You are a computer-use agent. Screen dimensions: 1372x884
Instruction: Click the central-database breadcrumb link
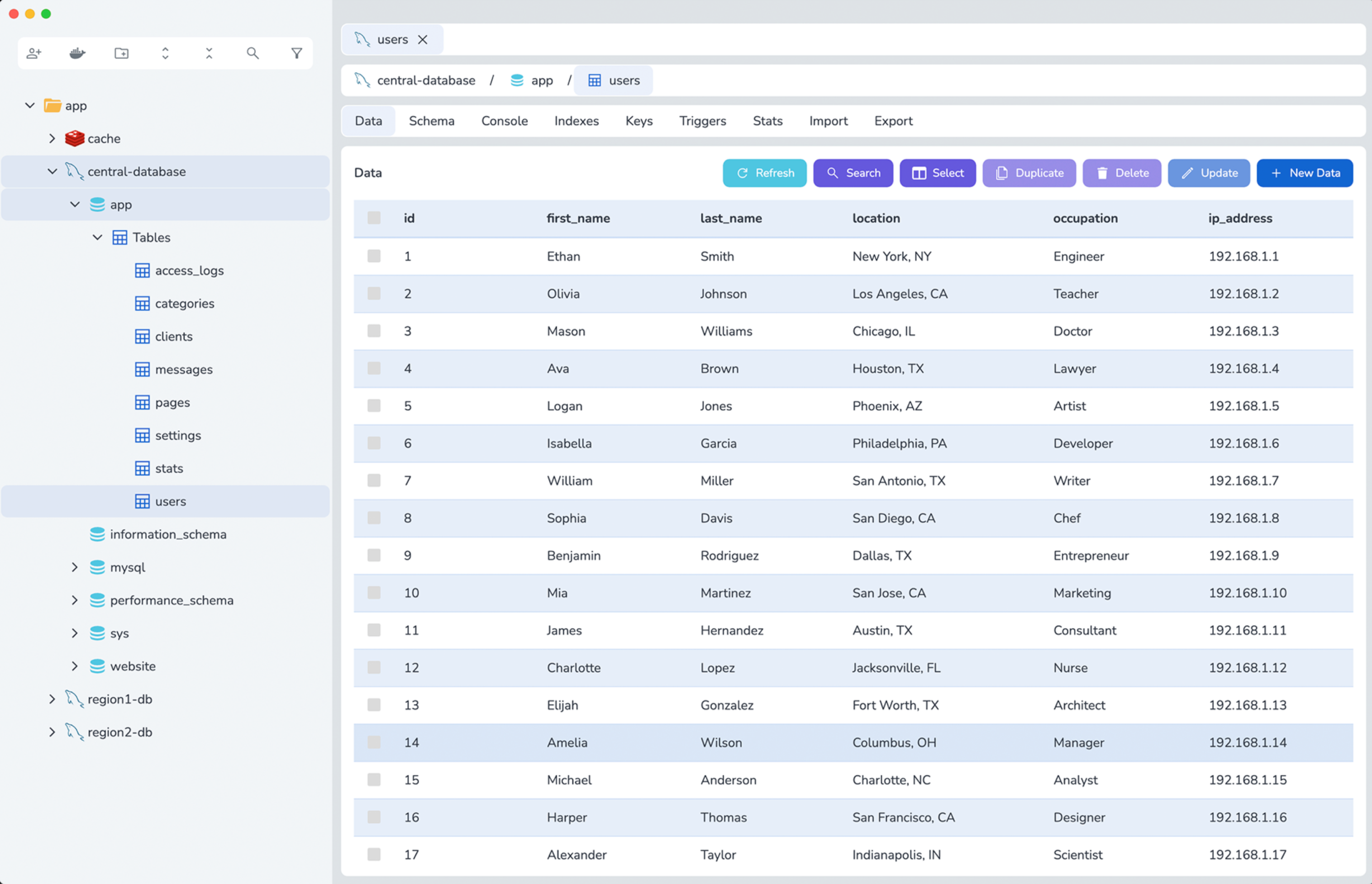(x=426, y=81)
